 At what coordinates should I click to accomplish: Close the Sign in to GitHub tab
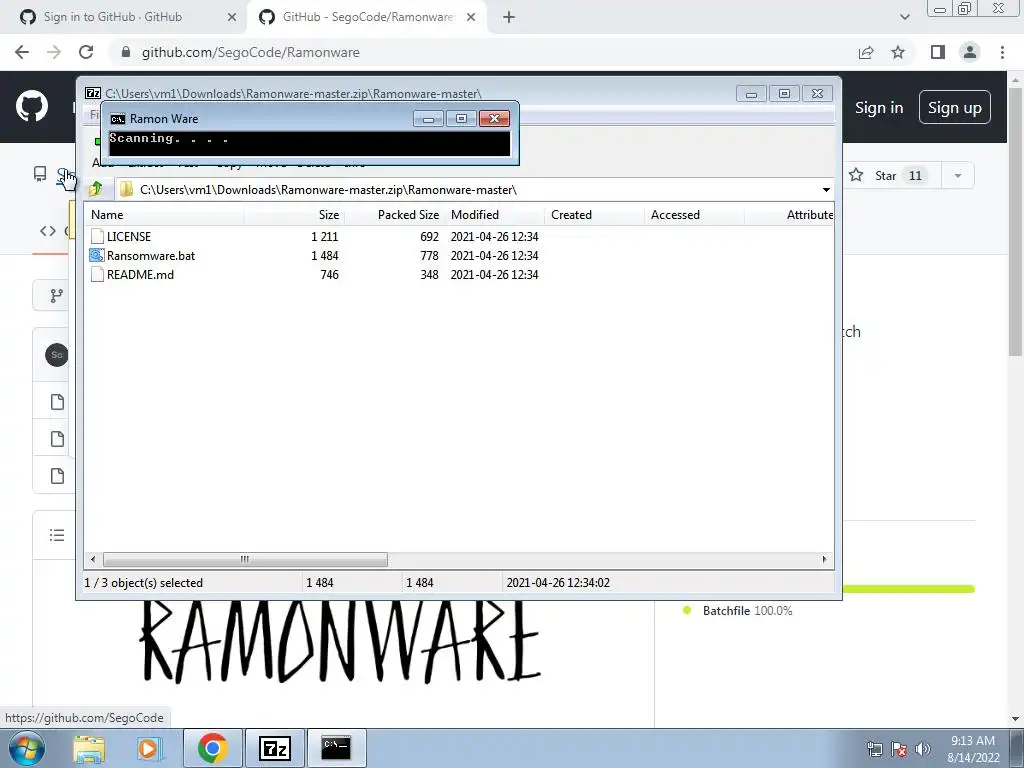pos(232,17)
